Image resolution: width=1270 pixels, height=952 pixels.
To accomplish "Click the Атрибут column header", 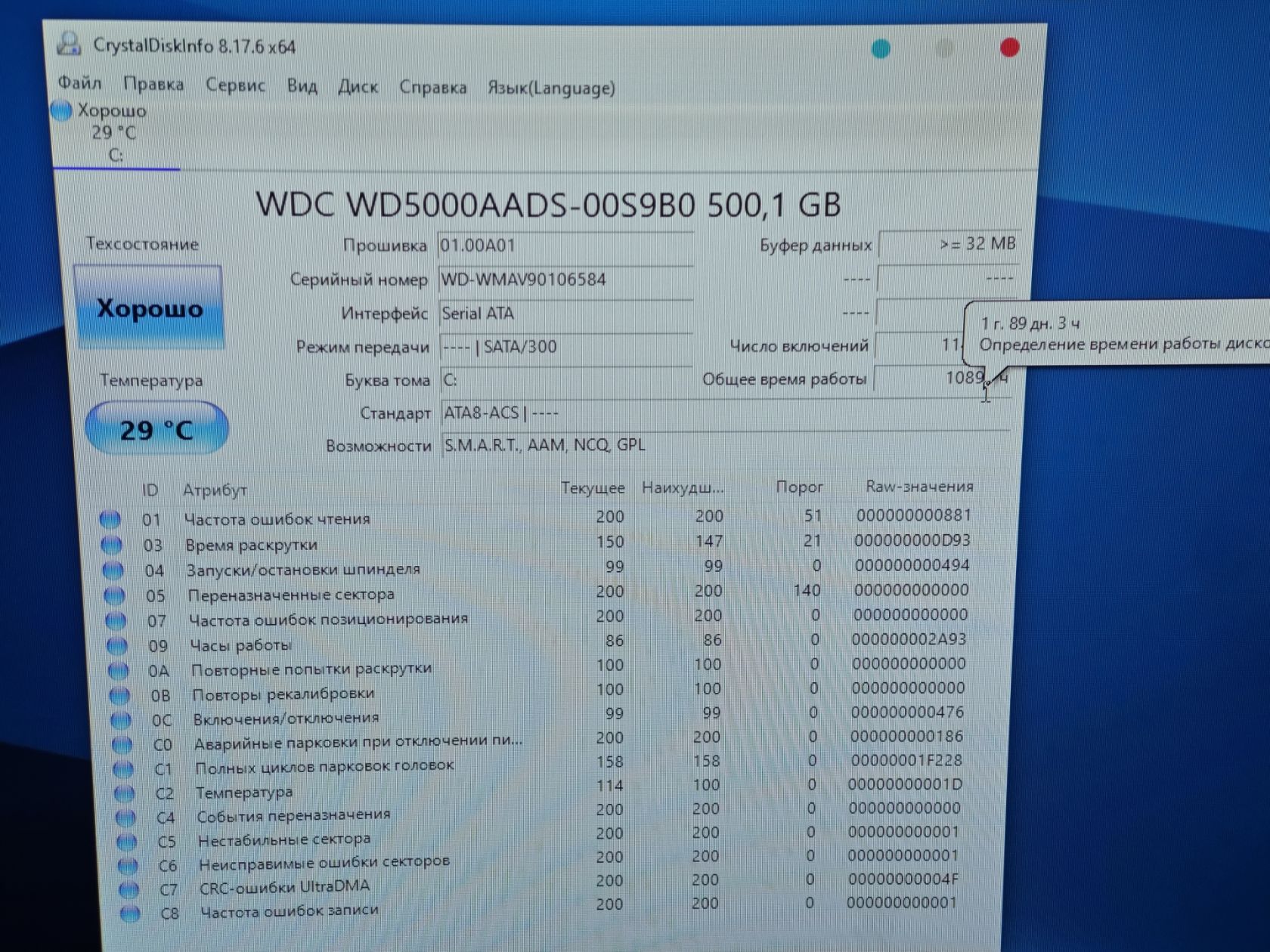I will (215, 490).
